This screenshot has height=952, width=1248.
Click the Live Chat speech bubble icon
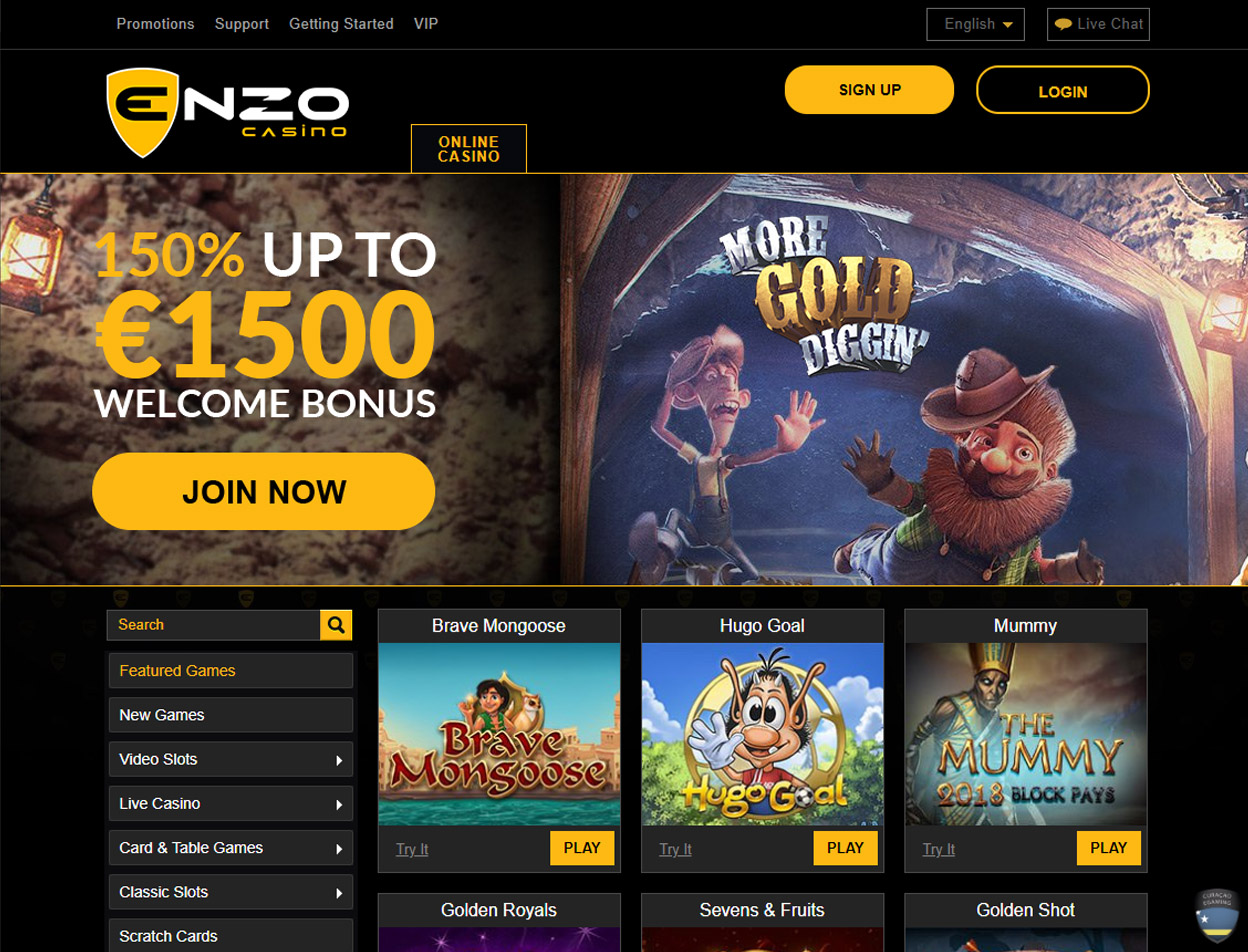coord(1064,24)
